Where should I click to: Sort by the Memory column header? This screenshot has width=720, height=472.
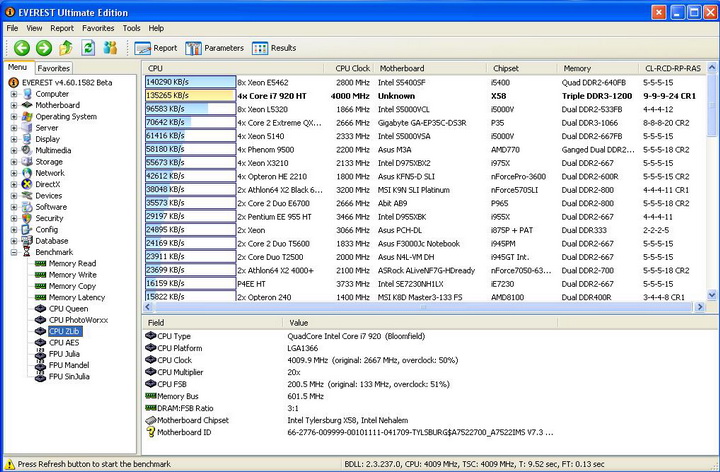598,68
